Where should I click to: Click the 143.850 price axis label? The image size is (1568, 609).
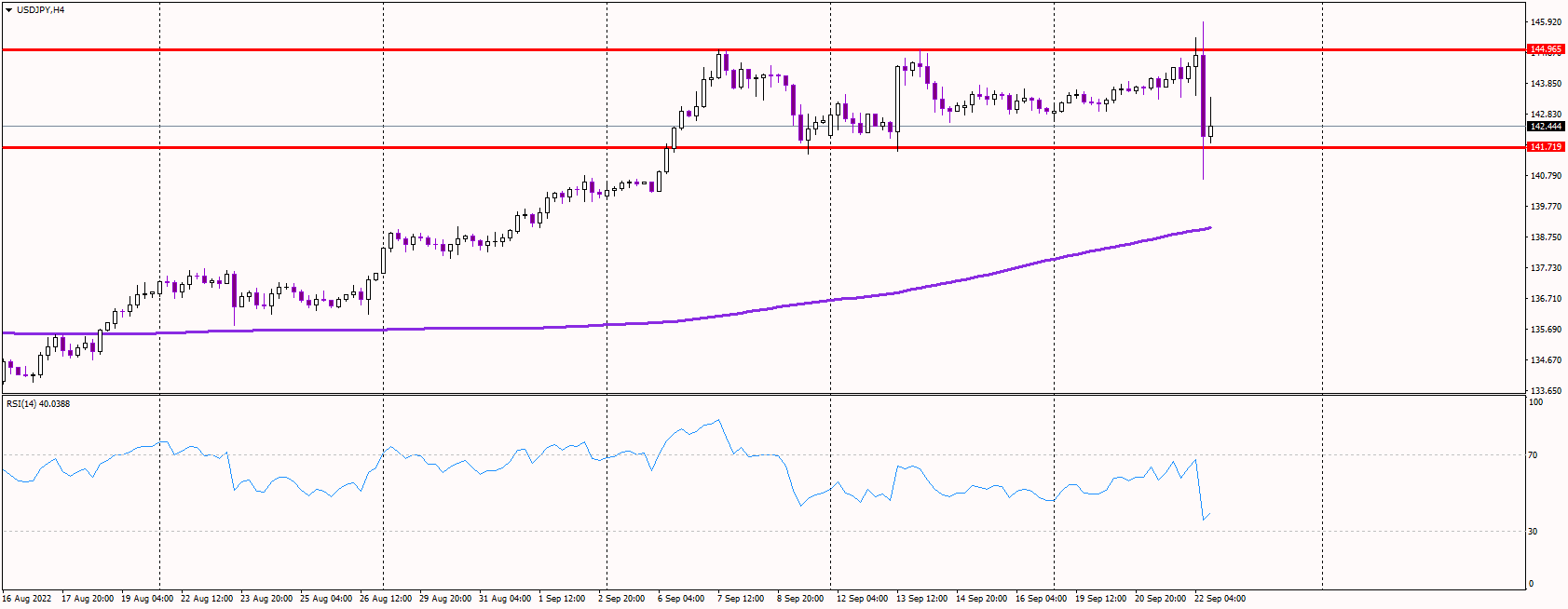click(1546, 84)
